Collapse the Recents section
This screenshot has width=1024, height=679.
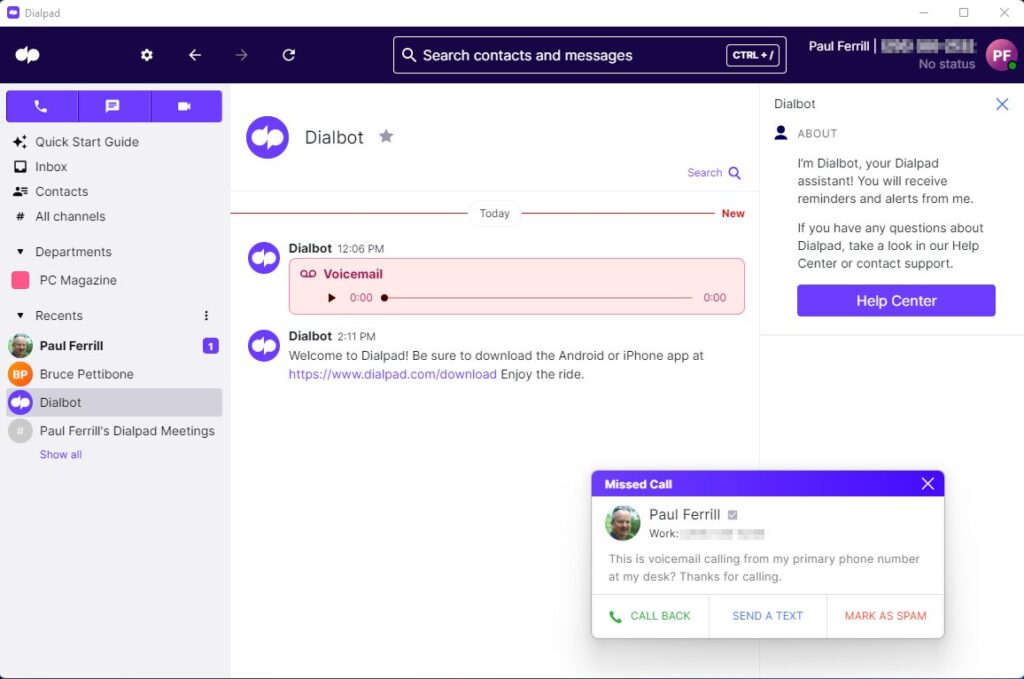click(x=20, y=315)
